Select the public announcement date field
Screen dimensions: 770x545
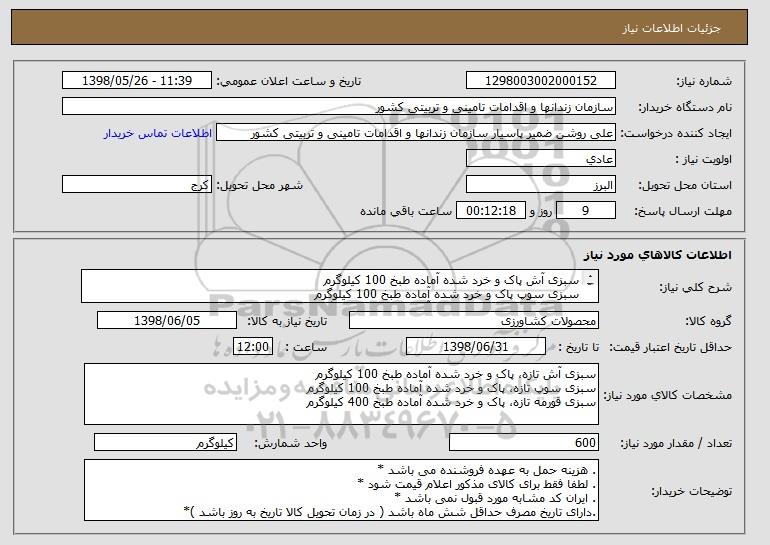(137, 81)
